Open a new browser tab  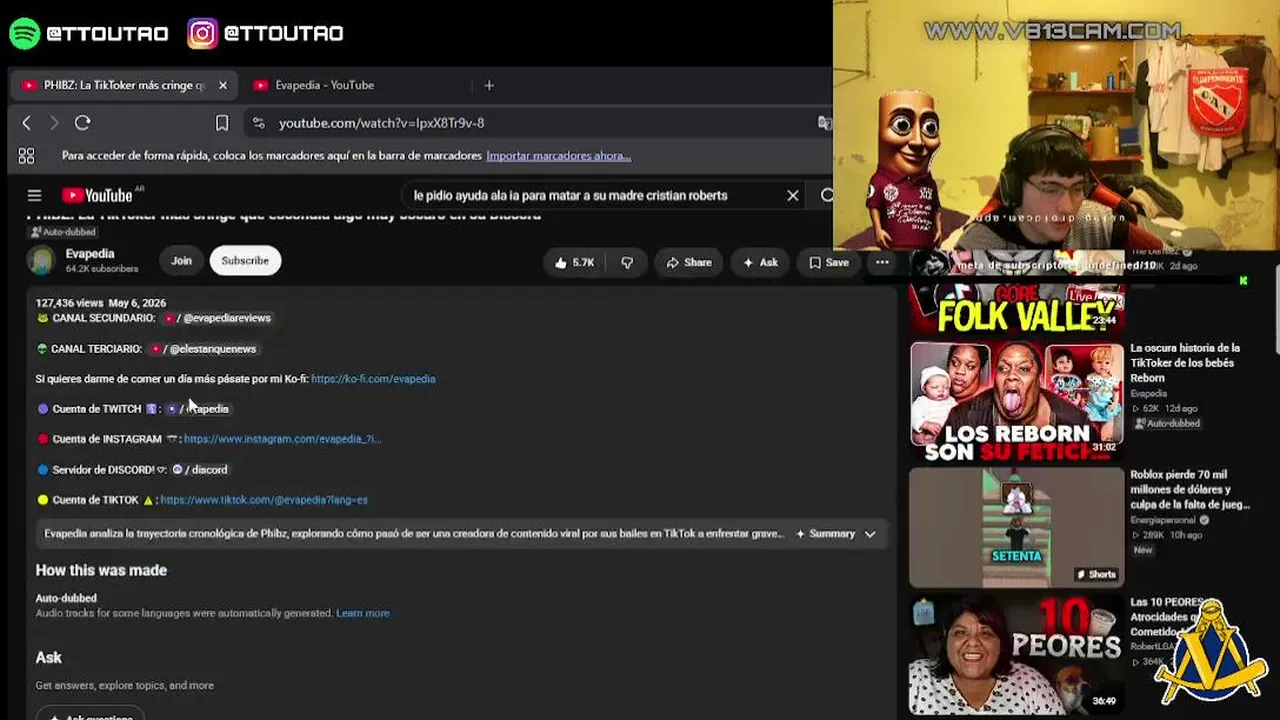(x=489, y=86)
